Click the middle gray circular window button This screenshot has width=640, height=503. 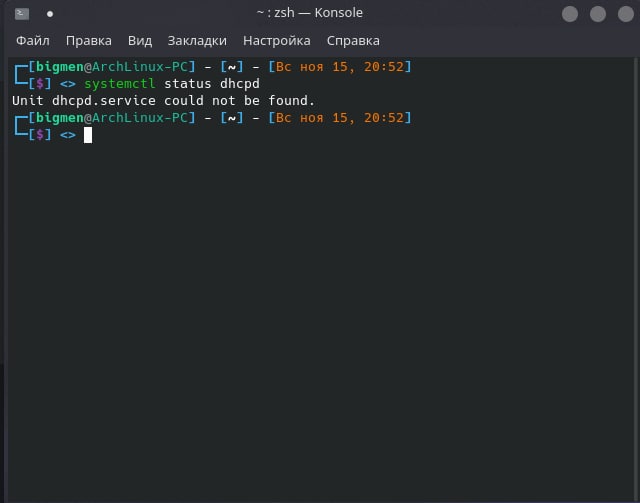598,14
